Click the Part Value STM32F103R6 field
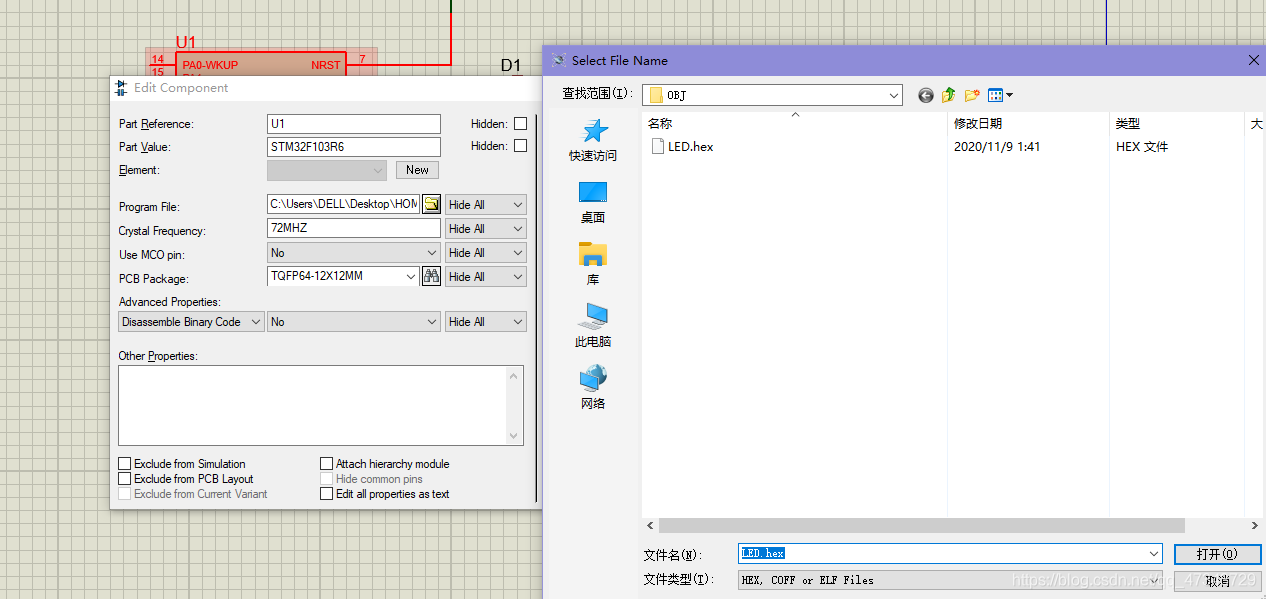The image size is (1266, 599). tap(354, 146)
